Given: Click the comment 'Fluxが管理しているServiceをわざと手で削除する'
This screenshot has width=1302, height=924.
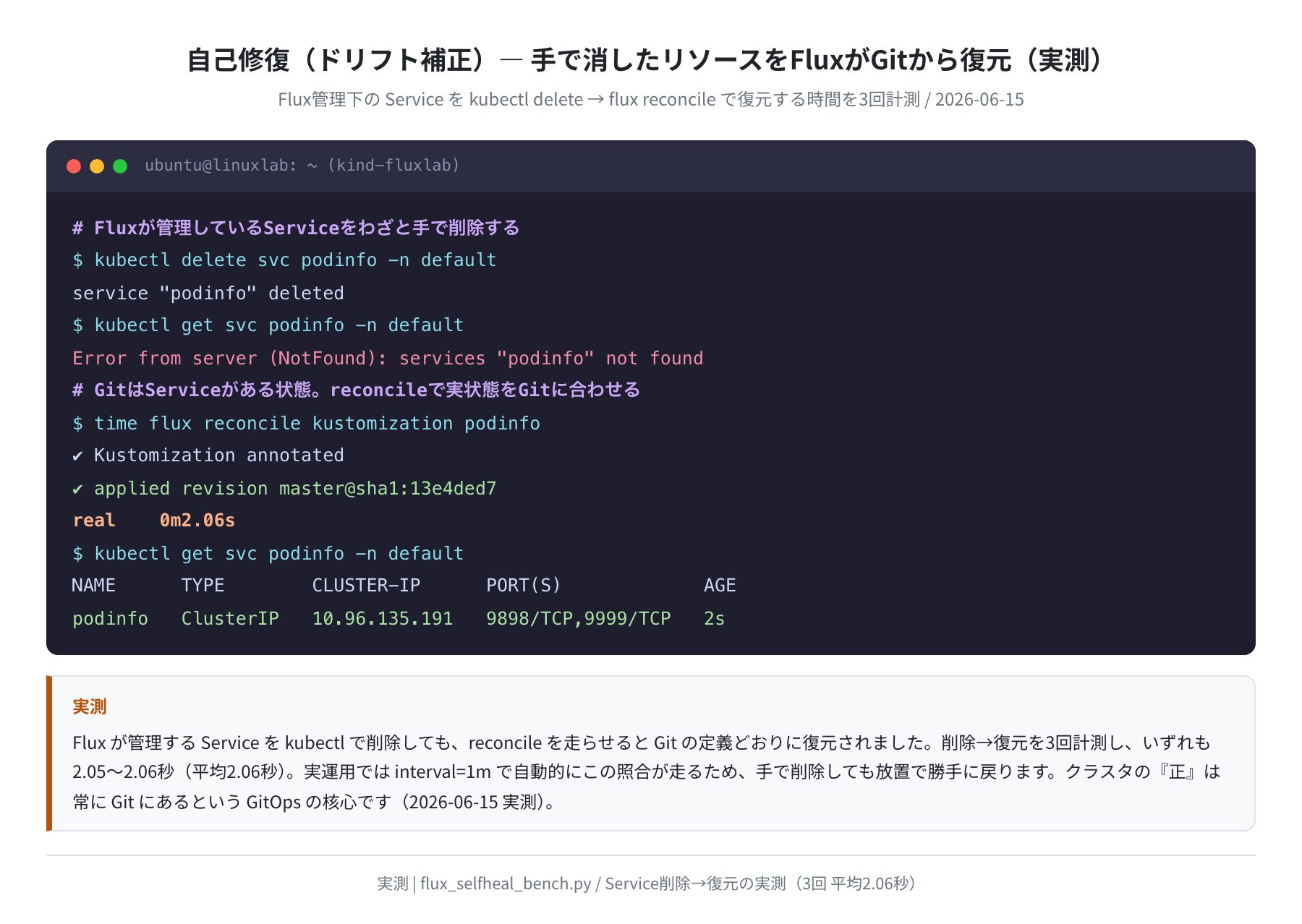Looking at the screenshot, I should point(296,228).
